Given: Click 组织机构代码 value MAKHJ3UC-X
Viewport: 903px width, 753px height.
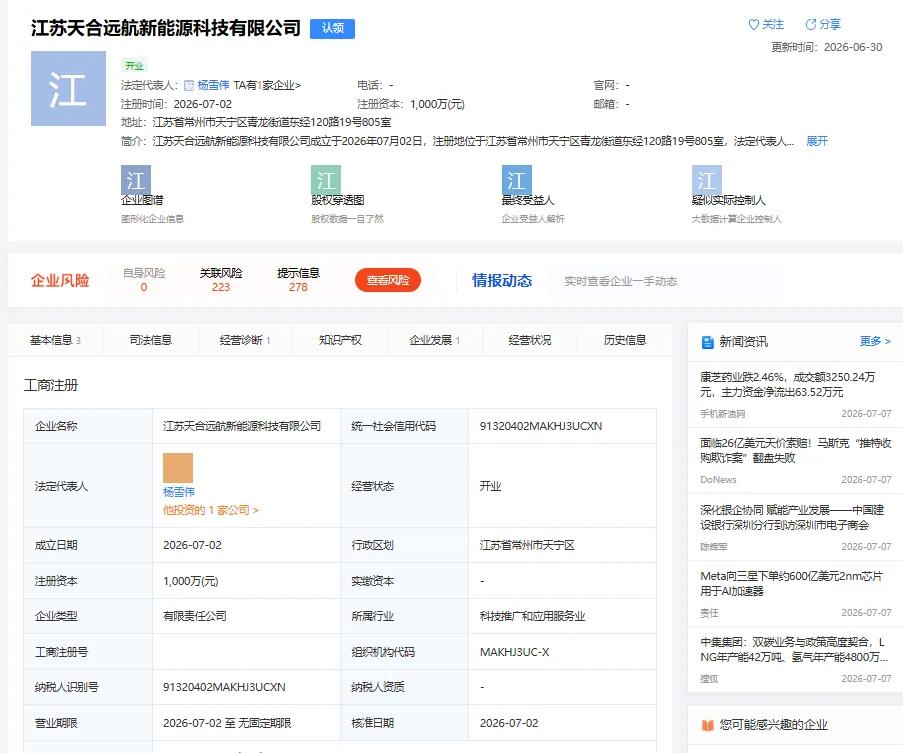Looking at the screenshot, I should [514, 652].
